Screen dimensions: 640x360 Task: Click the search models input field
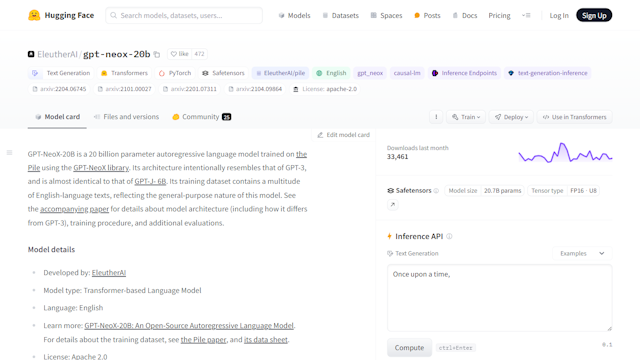click(184, 16)
